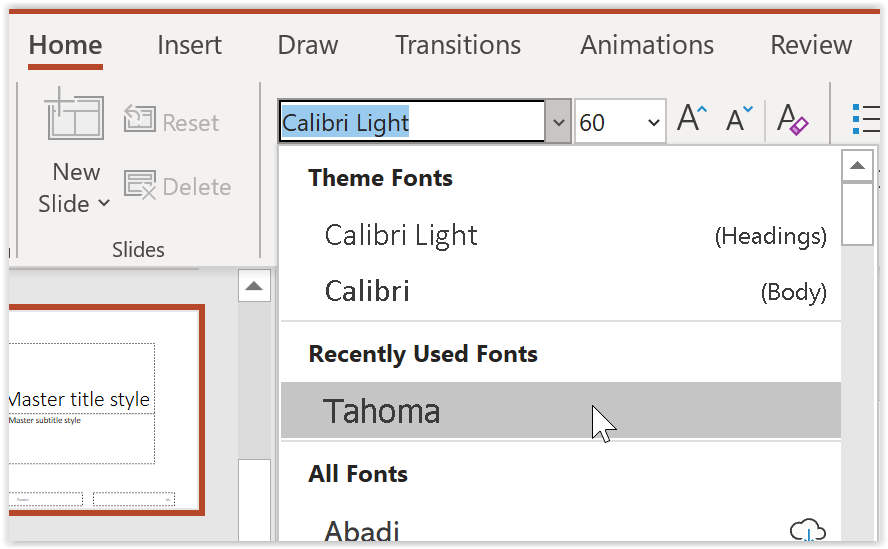Open the Transitions tab
The image size is (888, 549).
point(458,45)
